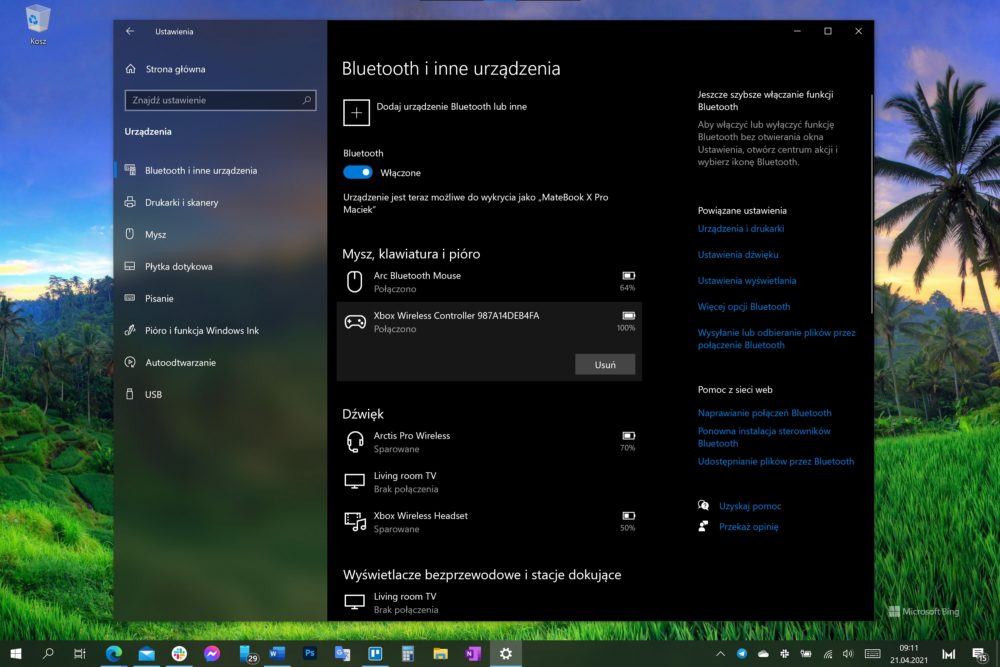Open Messenger from the taskbar
Image resolution: width=1000 pixels, height=667 pixels.
[212, 654]
